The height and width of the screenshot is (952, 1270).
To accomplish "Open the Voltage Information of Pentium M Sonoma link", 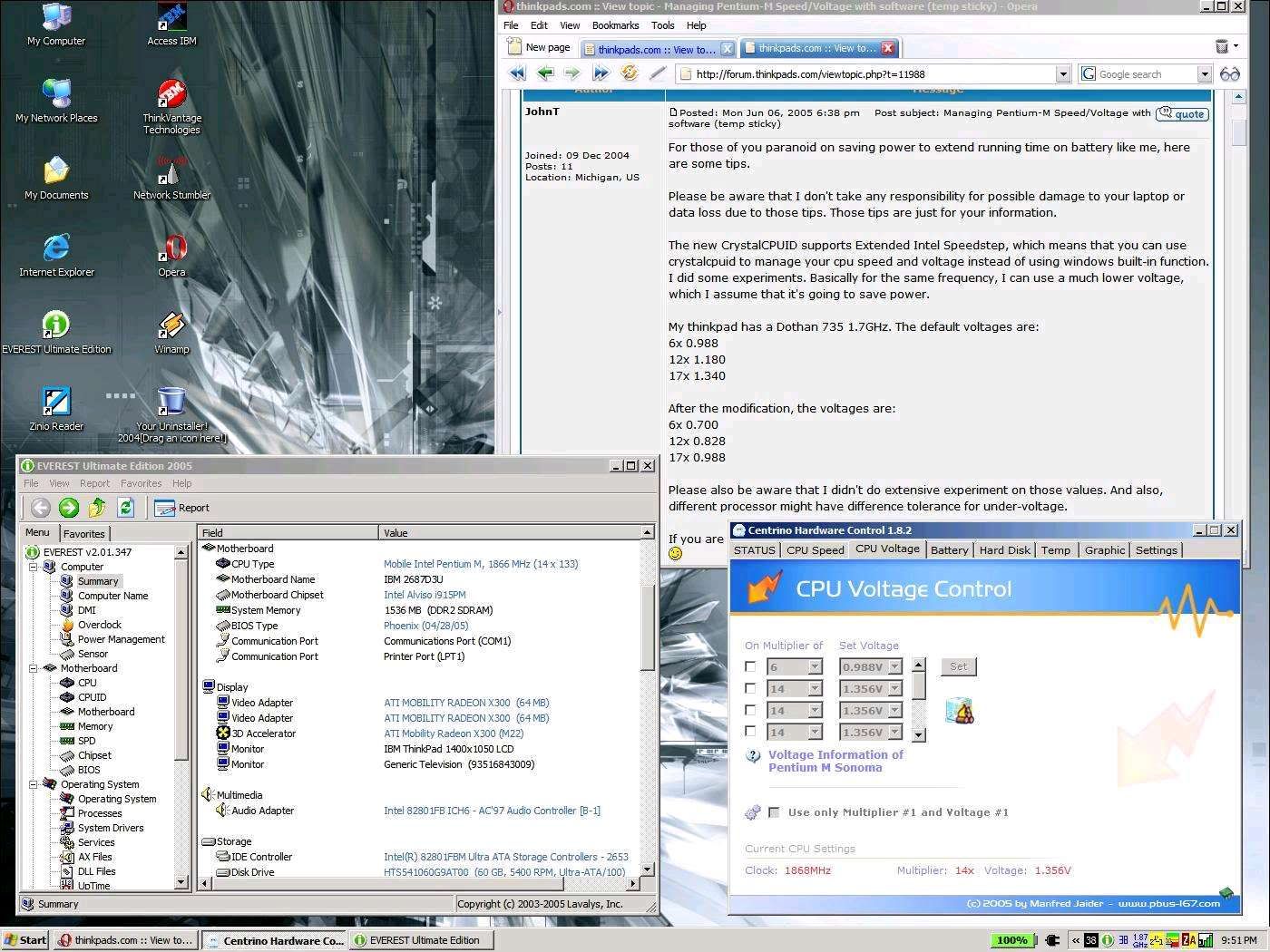I will [x=835, y=761].
